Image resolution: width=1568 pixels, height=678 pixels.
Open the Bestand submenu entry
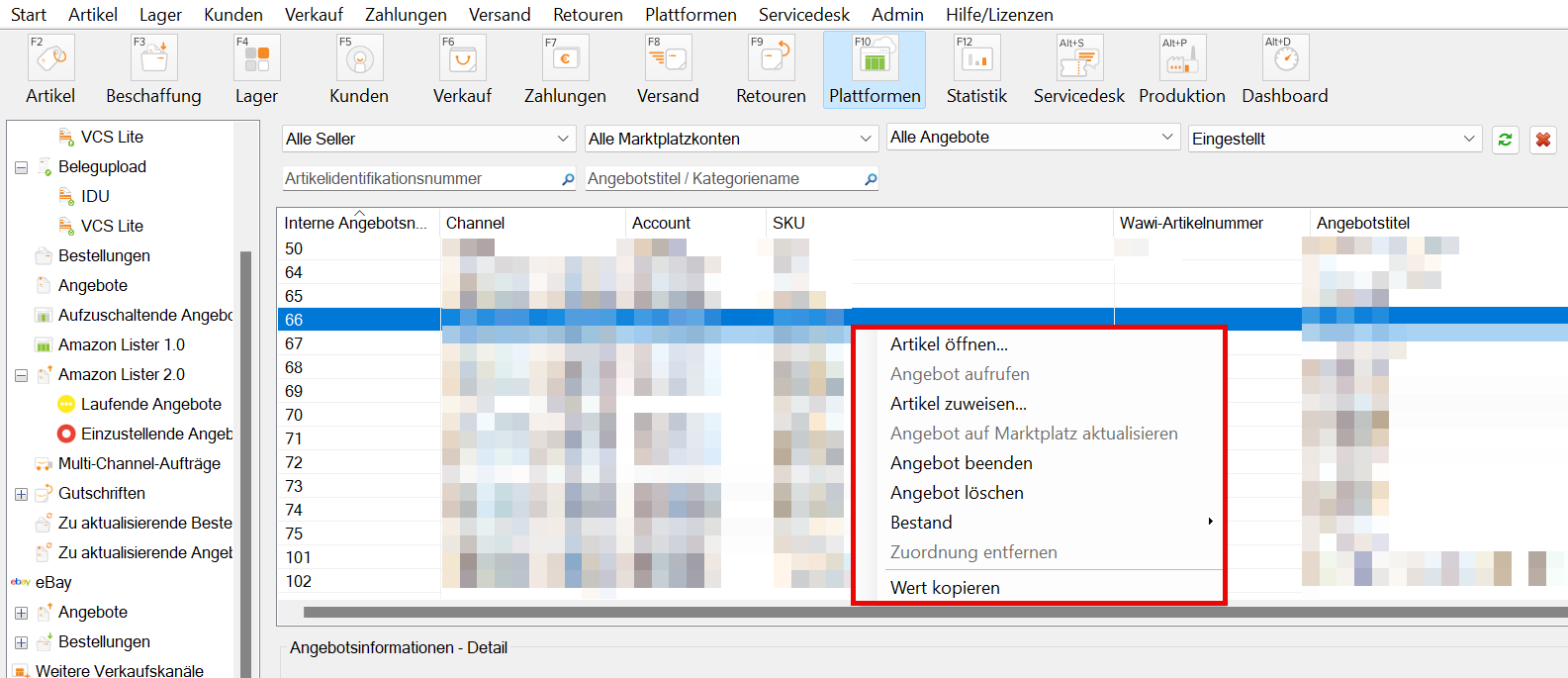tap(921, 523)
